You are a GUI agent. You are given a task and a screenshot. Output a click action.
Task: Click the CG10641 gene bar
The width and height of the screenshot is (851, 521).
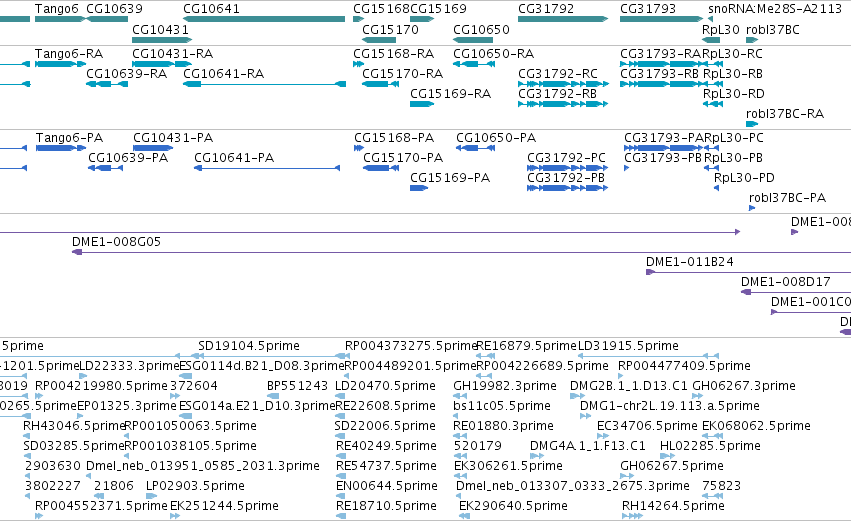(x=264, y=19)
